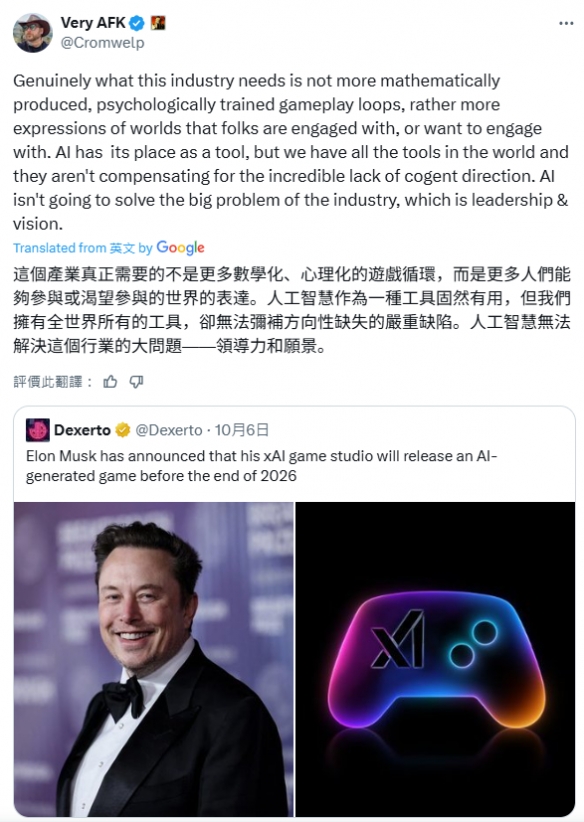
Task: Click the affiliate badge next to Very AFK
Action: coord(158,23)
